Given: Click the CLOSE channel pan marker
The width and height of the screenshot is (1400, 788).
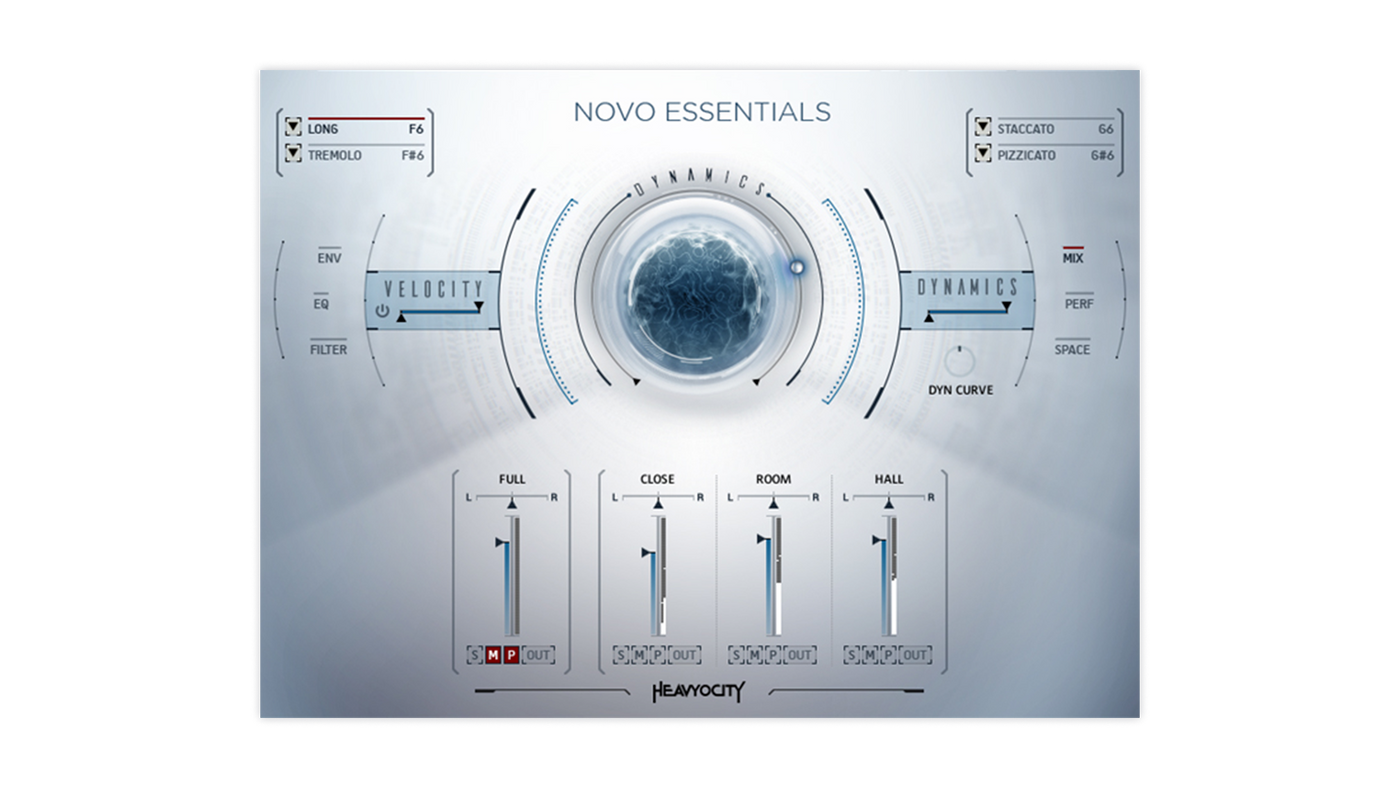Looking at the screenshot, I should (658, 505).
